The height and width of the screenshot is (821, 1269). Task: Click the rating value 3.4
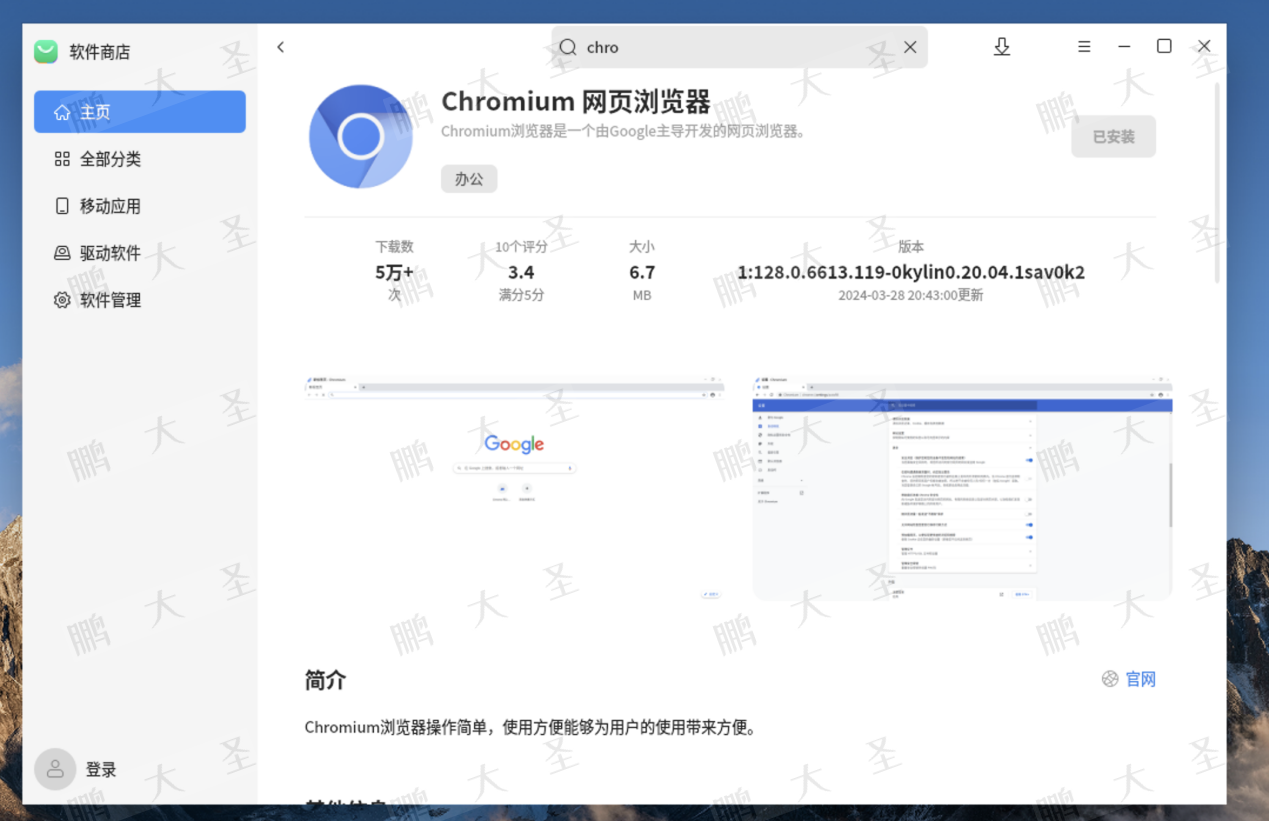pyautogui.click(x=521, y=272)
